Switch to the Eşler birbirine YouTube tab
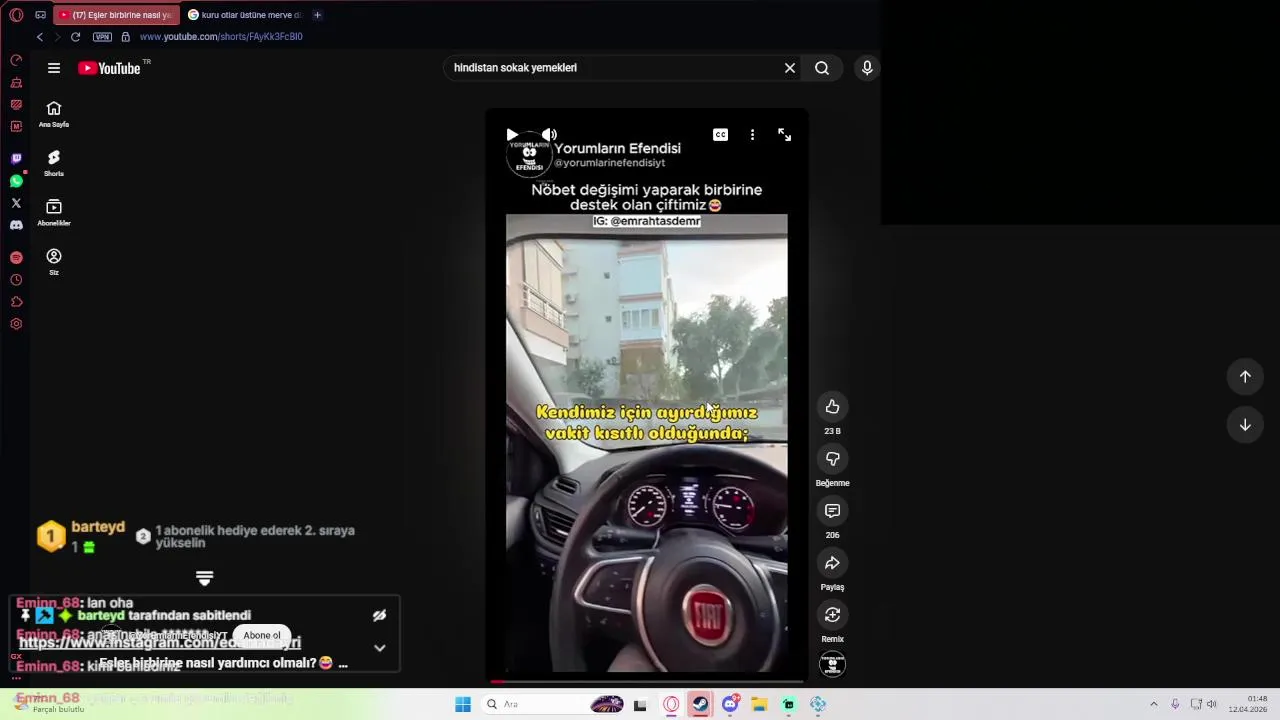The height and width of the screenshot is (720, 1280). tap(115, 15)
